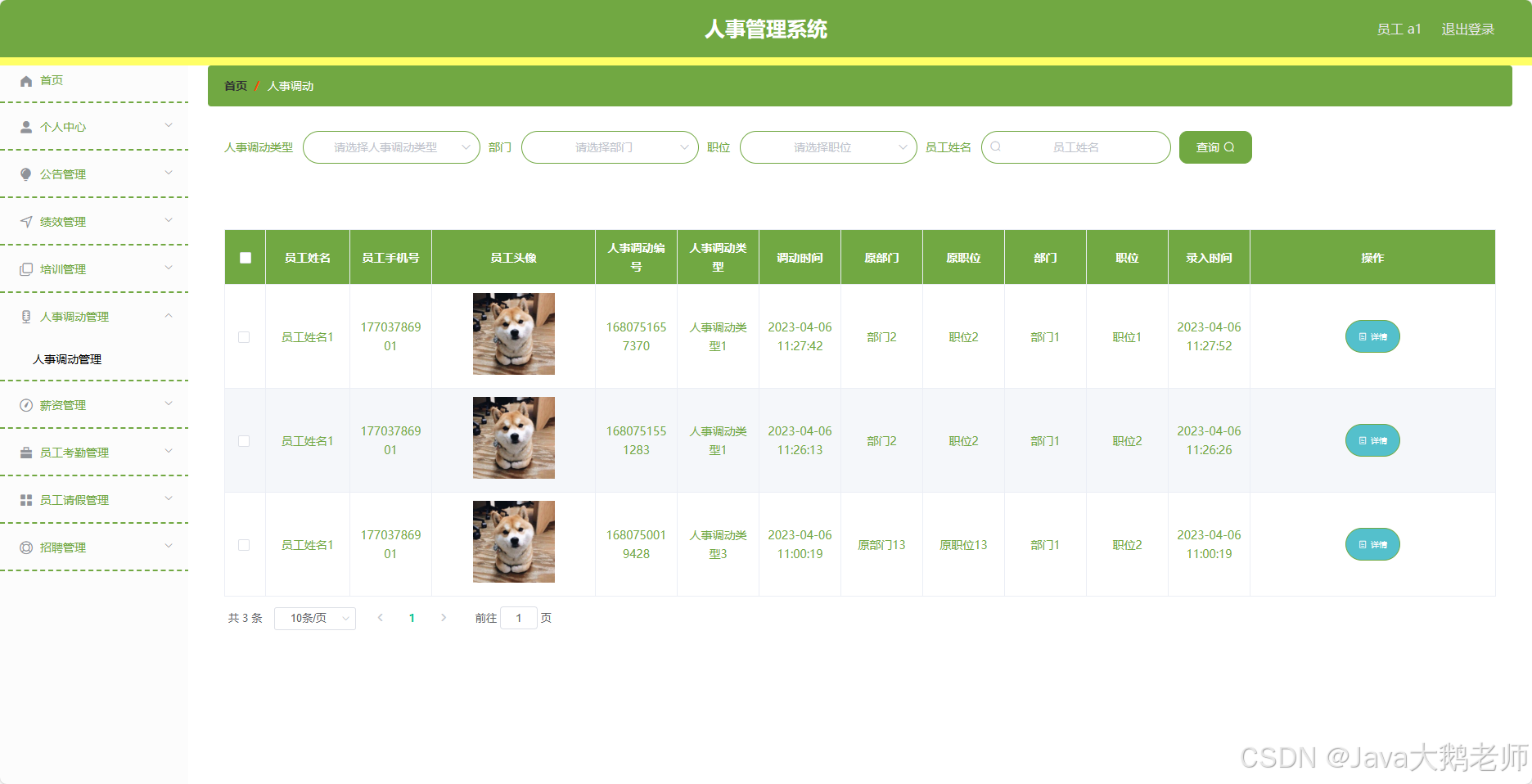Image resolution: width=1532 pixels, height=784 pixels.
Task: Open the 薪资管理 sidebar menu
Action: pos(94,405)
